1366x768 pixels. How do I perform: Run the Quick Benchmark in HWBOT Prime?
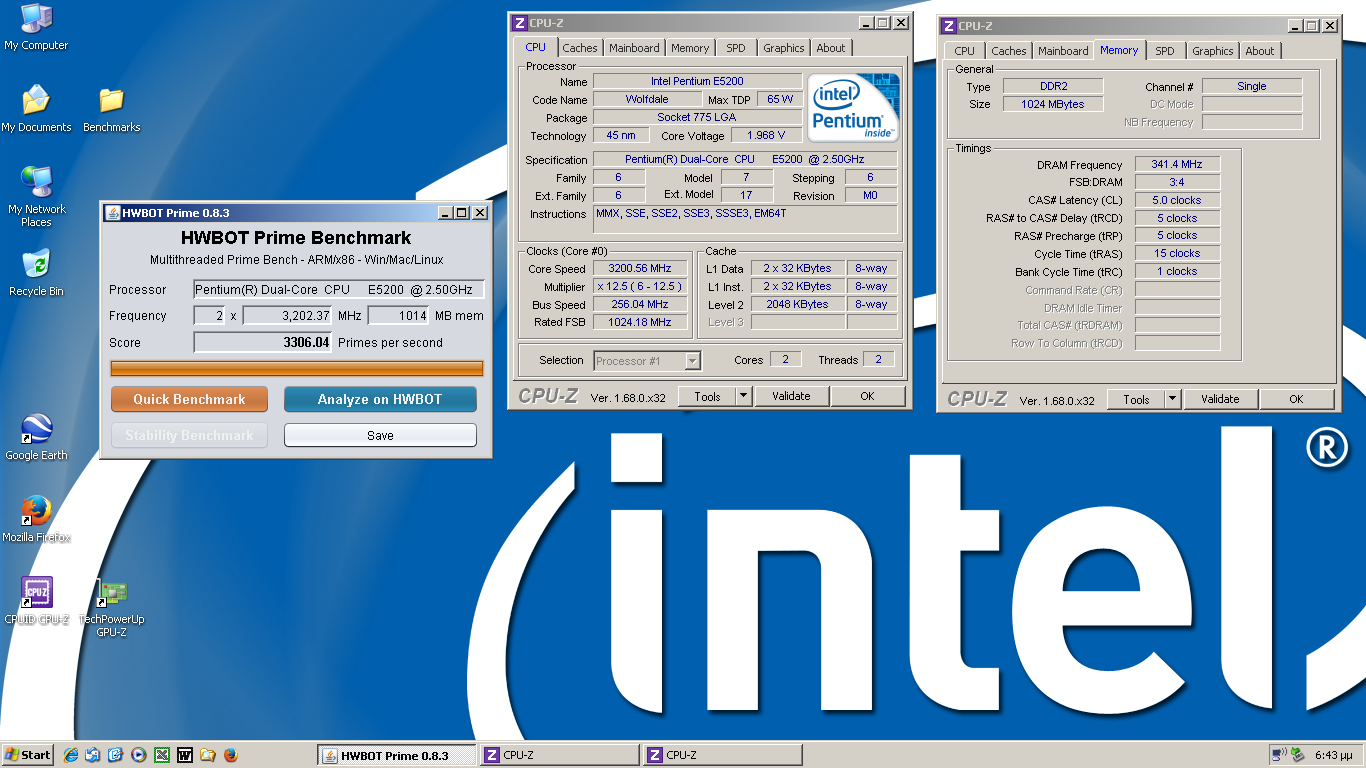pyautogui.click(x=189, y=399)
